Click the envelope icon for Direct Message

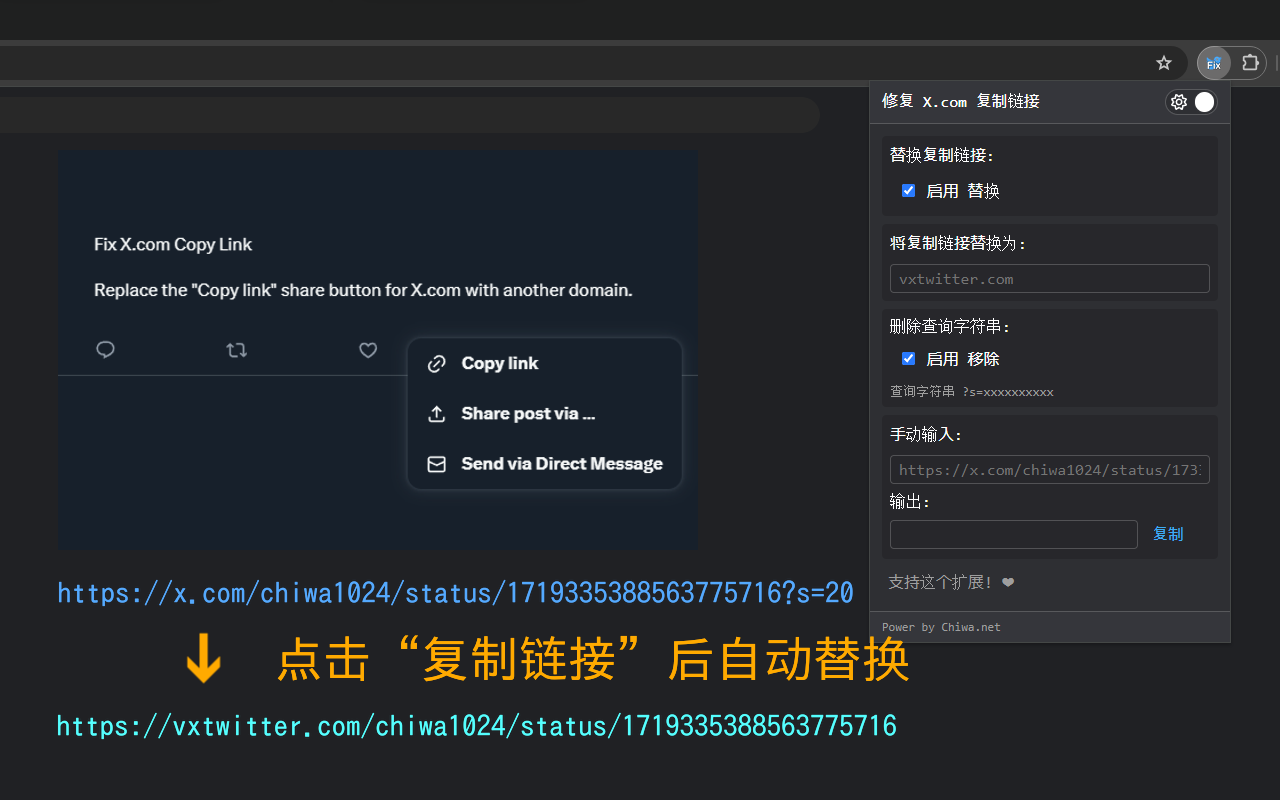436,464
